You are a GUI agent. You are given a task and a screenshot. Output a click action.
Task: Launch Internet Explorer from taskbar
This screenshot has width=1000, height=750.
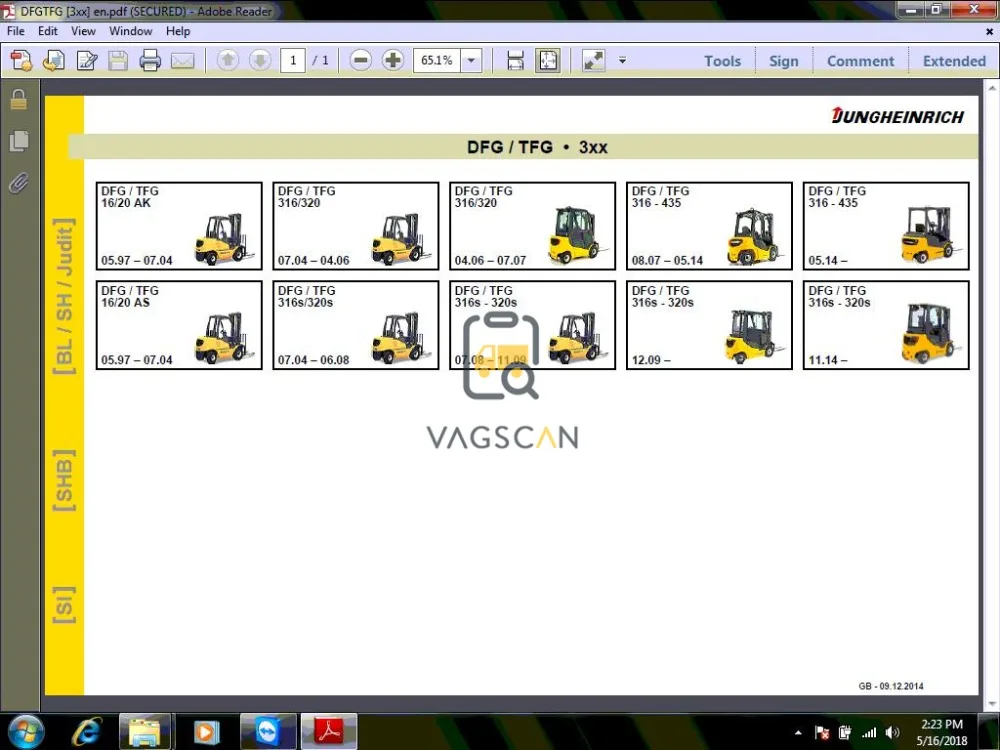click(86, 732)
